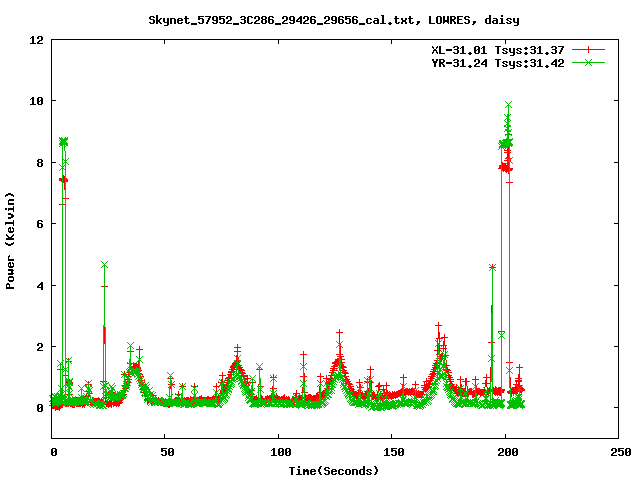Click the y-axis tick label 12
The image size is (640, 480).
[x=36, y=40]
